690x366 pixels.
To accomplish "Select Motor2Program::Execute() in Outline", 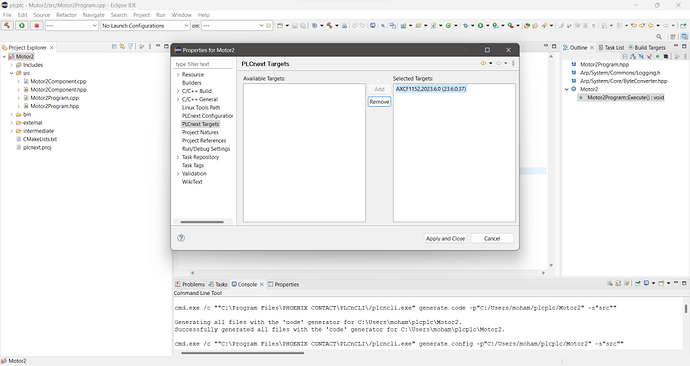I will point(625,97).
